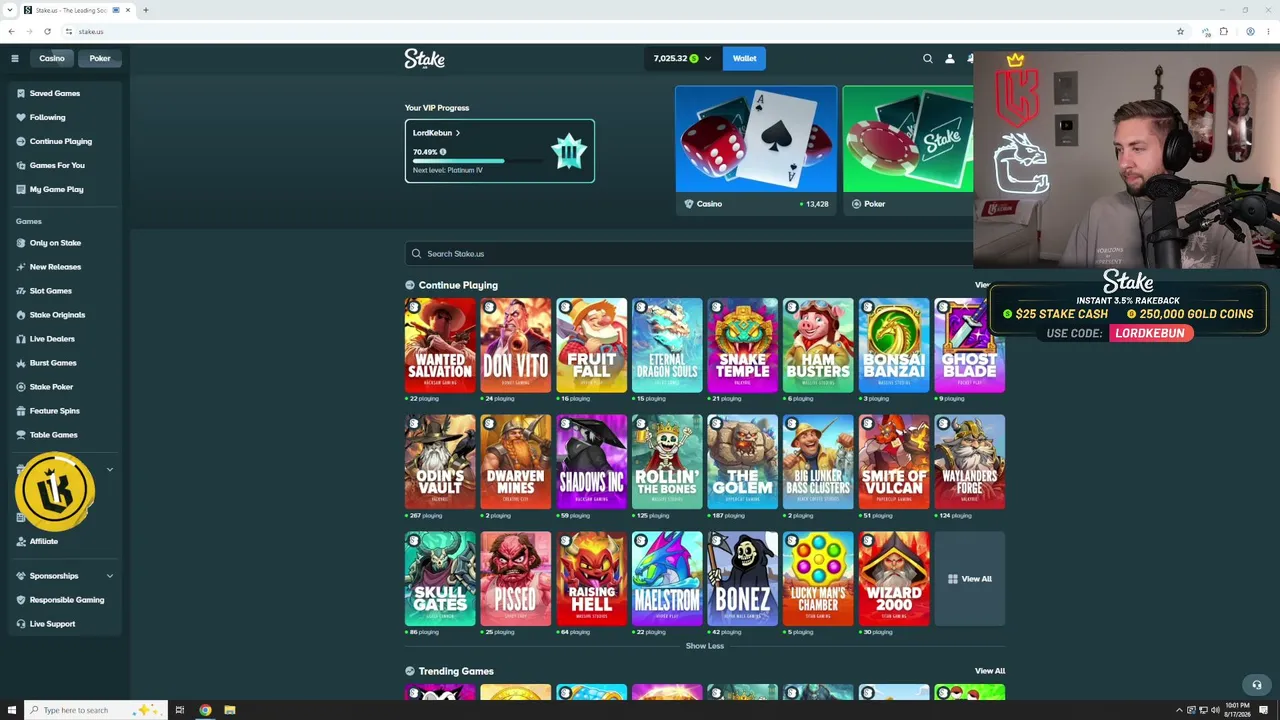Open File Explorer from the taskbar

[x=230, y=710]
